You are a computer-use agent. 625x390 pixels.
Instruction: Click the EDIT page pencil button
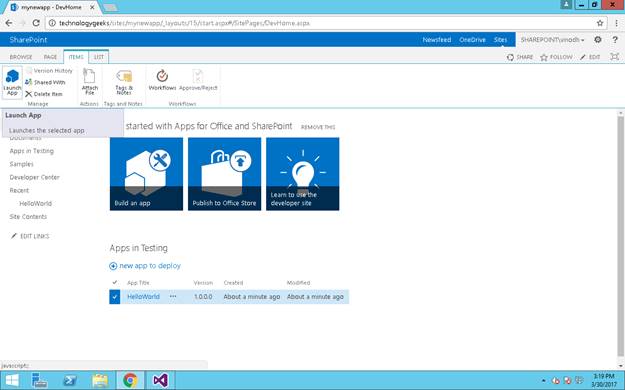point(590,57)
